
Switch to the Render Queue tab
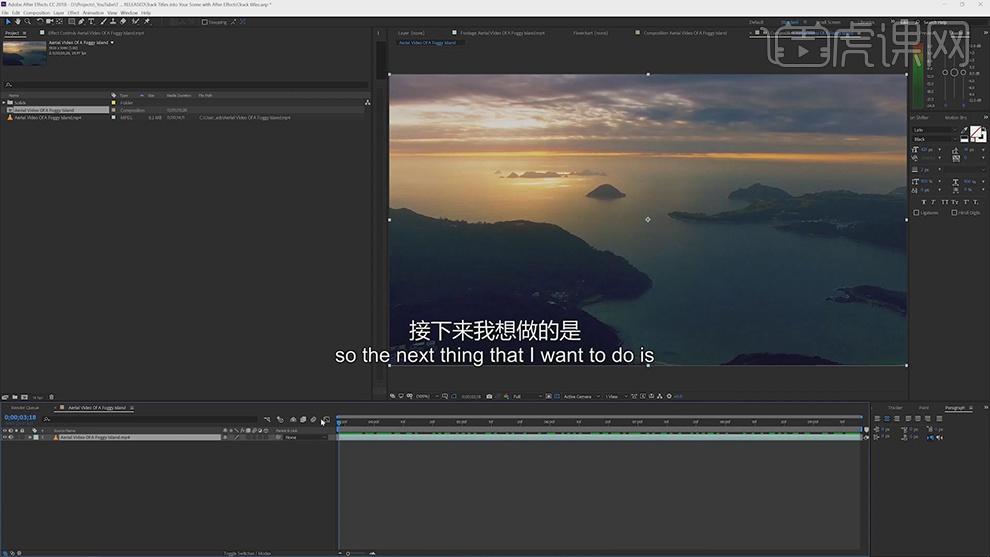click(25, 408)
